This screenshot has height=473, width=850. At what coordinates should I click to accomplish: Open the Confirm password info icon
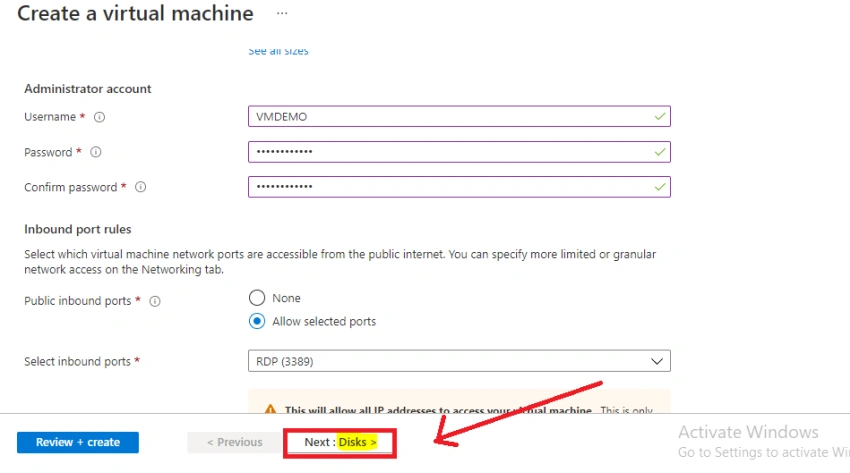[140, 187]
